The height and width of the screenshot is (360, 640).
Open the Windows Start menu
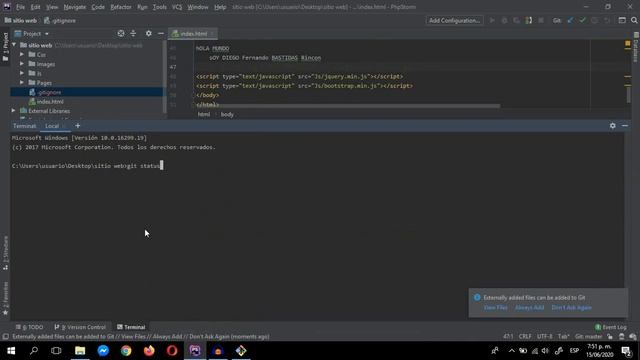pos(11,351)
